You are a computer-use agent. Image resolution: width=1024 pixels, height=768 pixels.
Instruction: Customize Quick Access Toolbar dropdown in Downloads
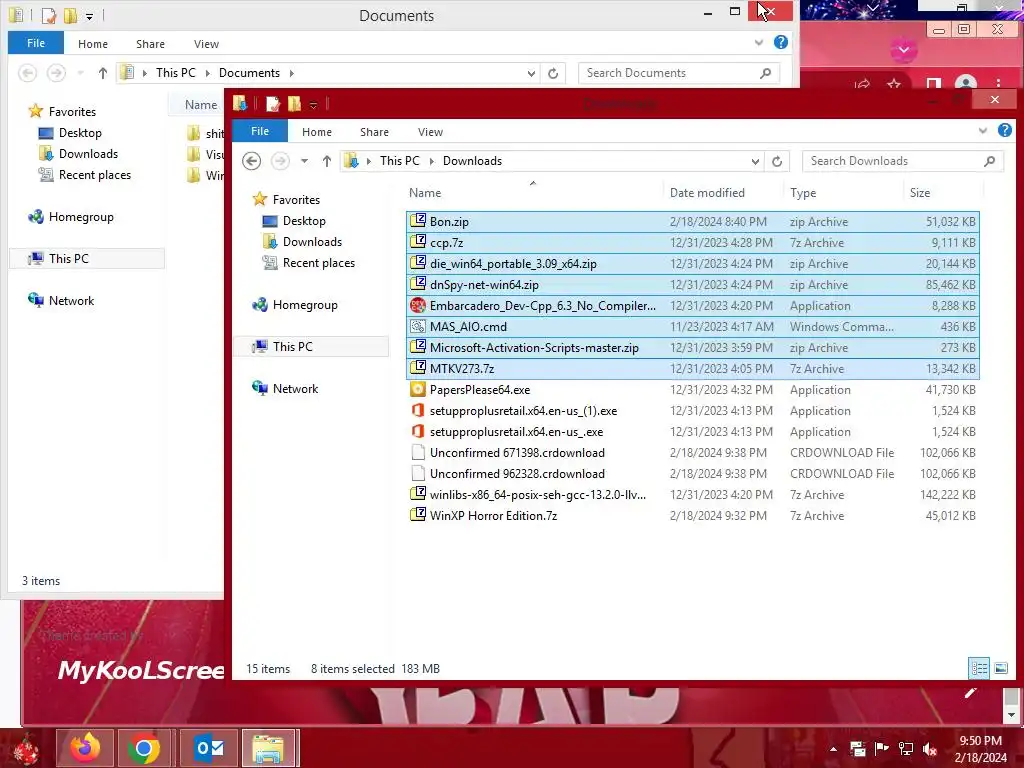tap(313, 104)
